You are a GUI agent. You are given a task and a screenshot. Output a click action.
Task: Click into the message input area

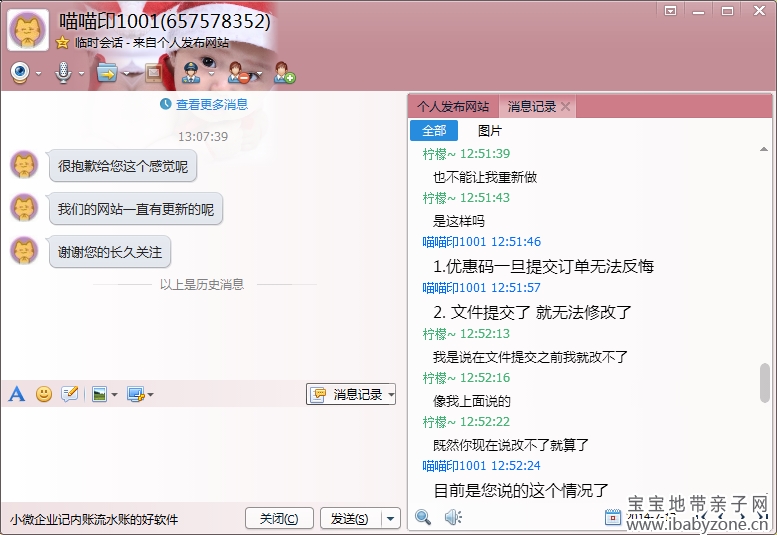203,453
